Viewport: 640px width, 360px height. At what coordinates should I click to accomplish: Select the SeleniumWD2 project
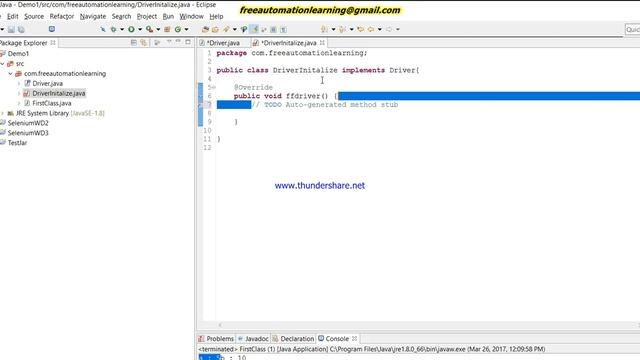point(28,123)
